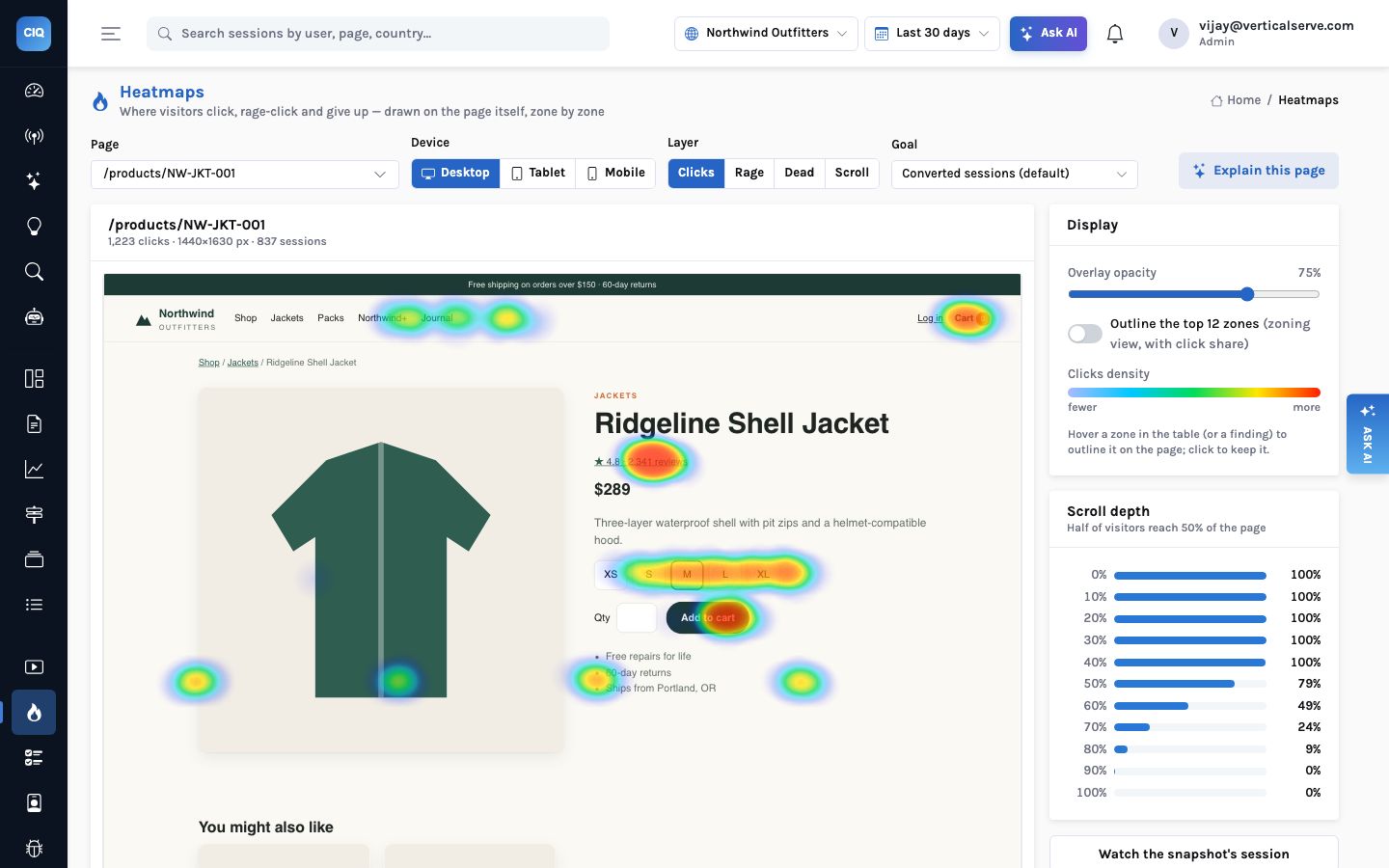Open the Northwind Outfitters site selector
The height and width of the screenshot is (868, 1389).
766,33
